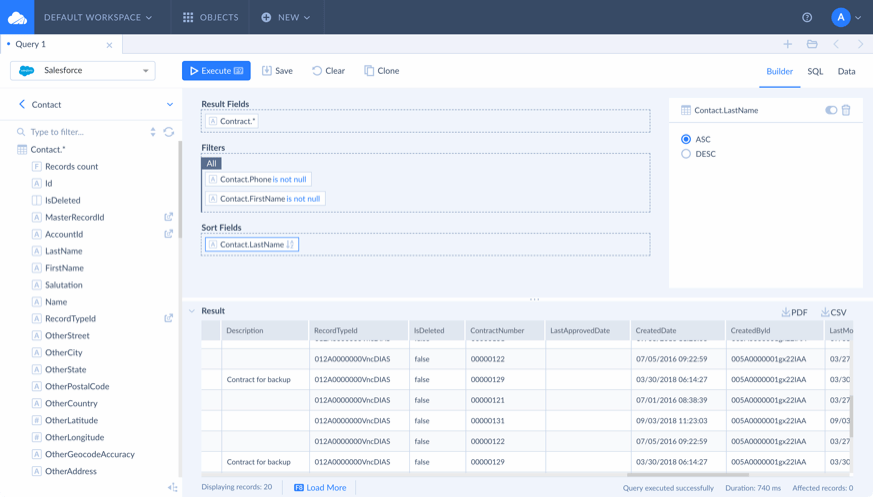Switch to the Data tab
The image size is (873, 497).
846,71
